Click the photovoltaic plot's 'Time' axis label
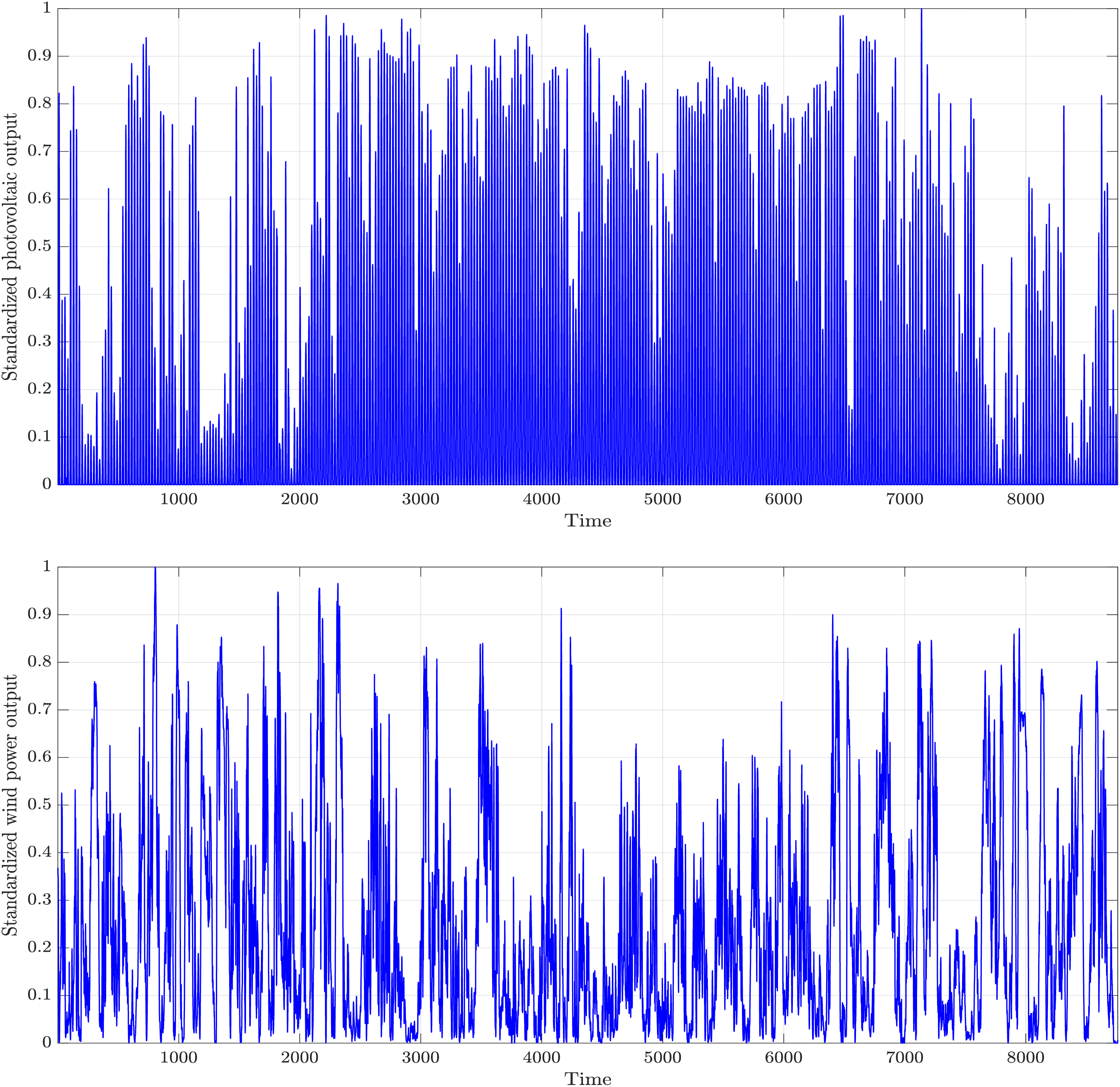This screenshot has width=1120, height=1087. point(588,521)
